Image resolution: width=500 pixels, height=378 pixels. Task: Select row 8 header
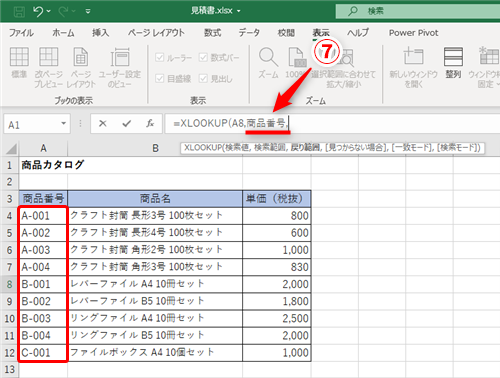click(x=9, y=284)
